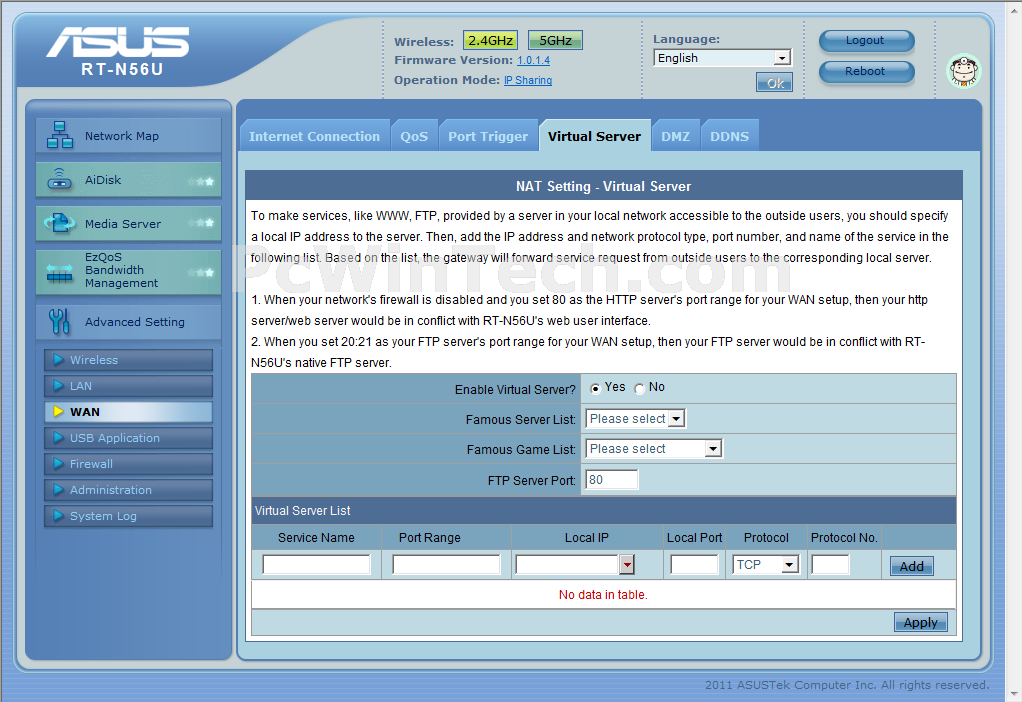Click the page vertical scrollbar
Image resolution: width=1022 pixels, height=702 pixels.
[1015, 351]
